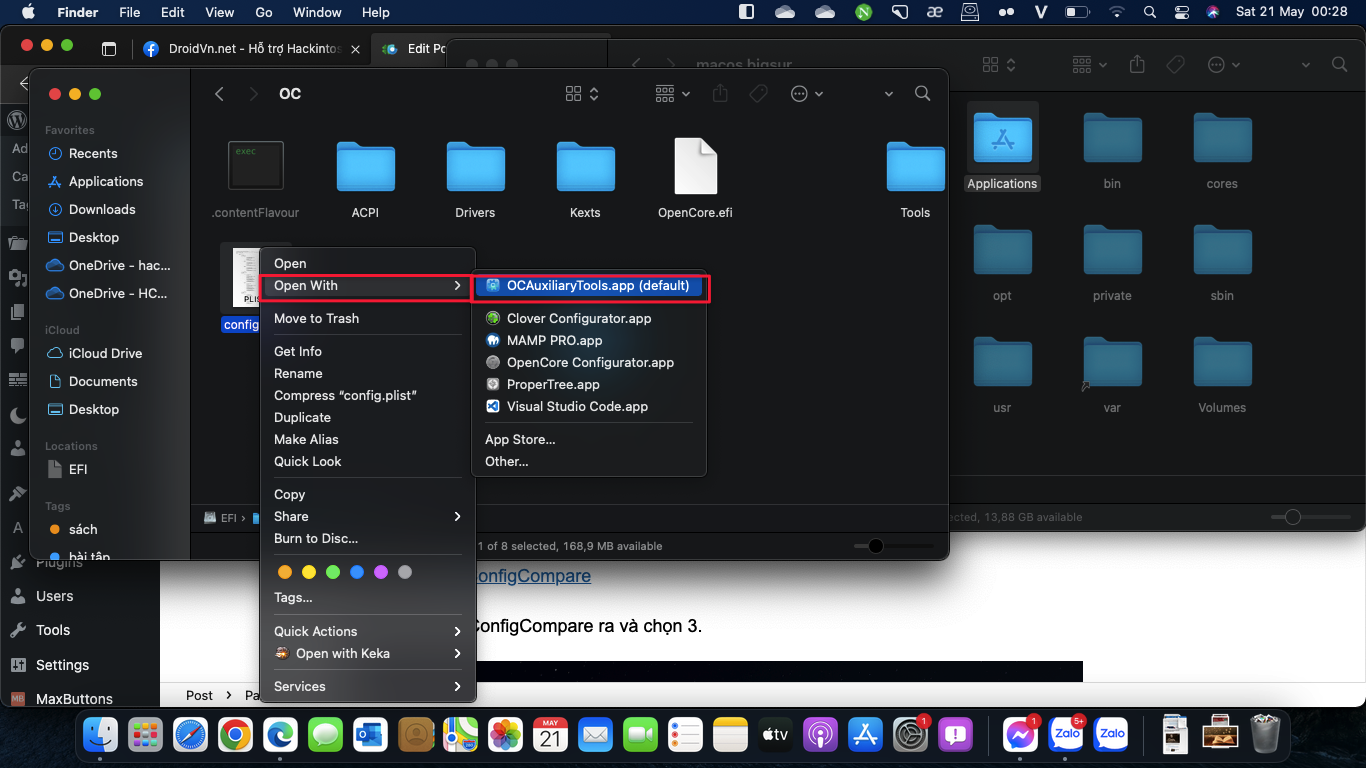Click the Finder search magnifier icon
The height and width of the screenshot is (768, 1366).
pyautogui.click(x=922, y=94)
